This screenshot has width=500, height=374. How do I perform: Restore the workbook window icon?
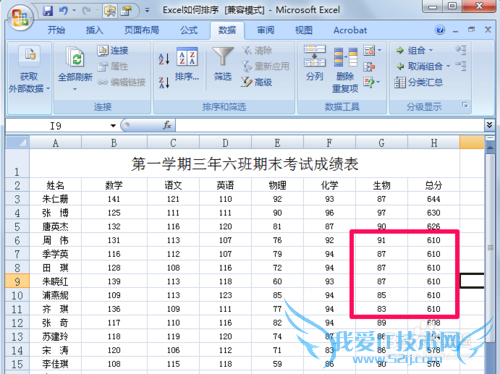coord(471,29)
